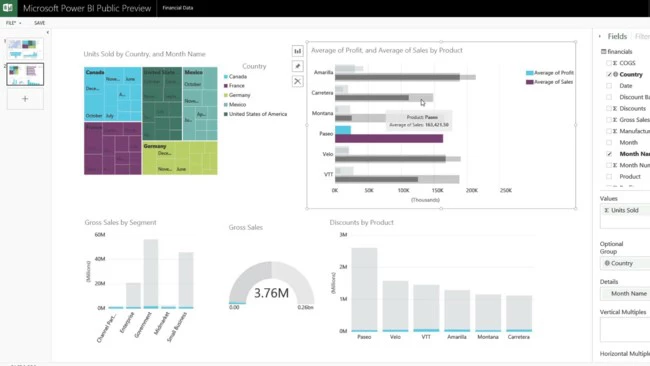Select the first page thumbnail
This screenshot has height=366, width=650.
pyautogui.click(x=25, y=49)
